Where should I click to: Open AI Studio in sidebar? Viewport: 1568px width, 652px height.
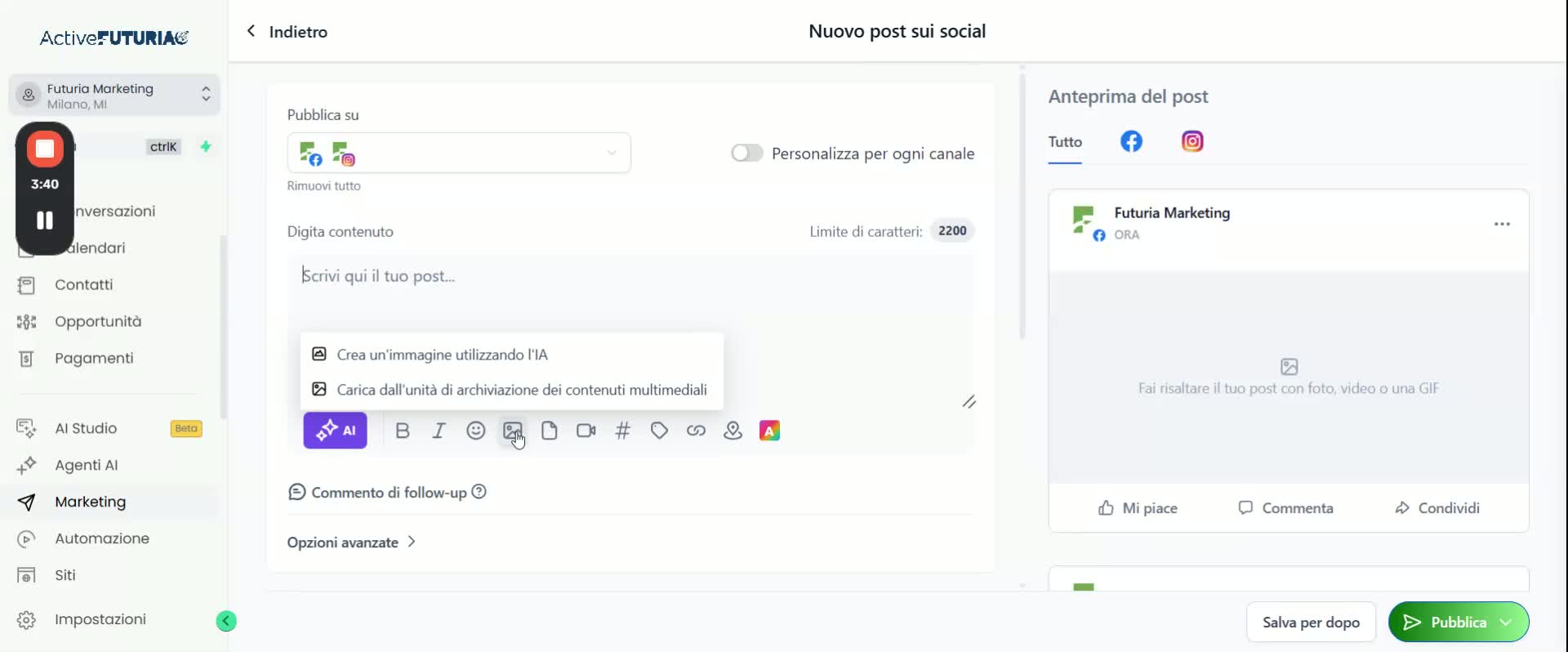pyautogui.click(x=86, y=429)
